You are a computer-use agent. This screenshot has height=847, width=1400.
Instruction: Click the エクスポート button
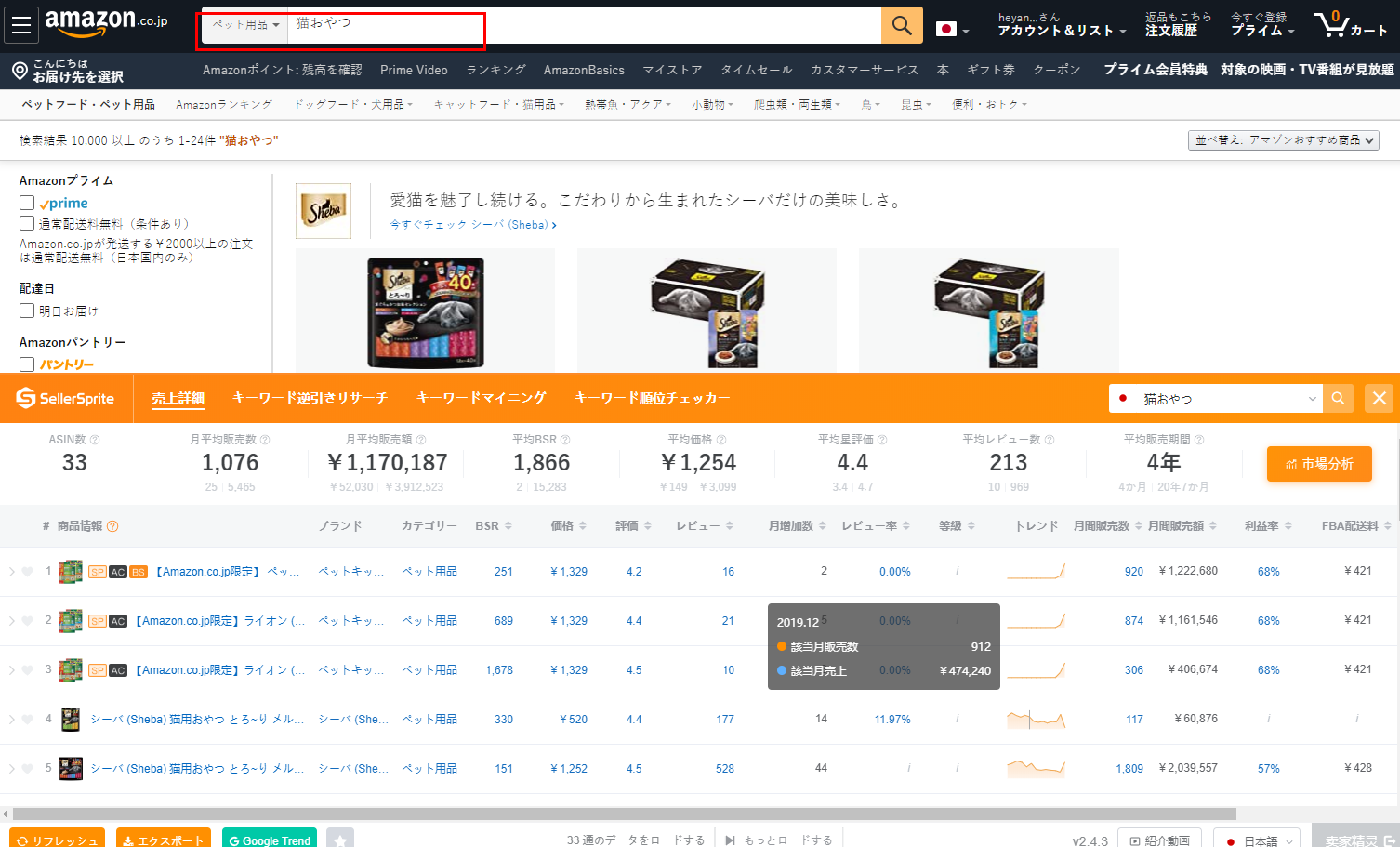(x=164, y=840)
